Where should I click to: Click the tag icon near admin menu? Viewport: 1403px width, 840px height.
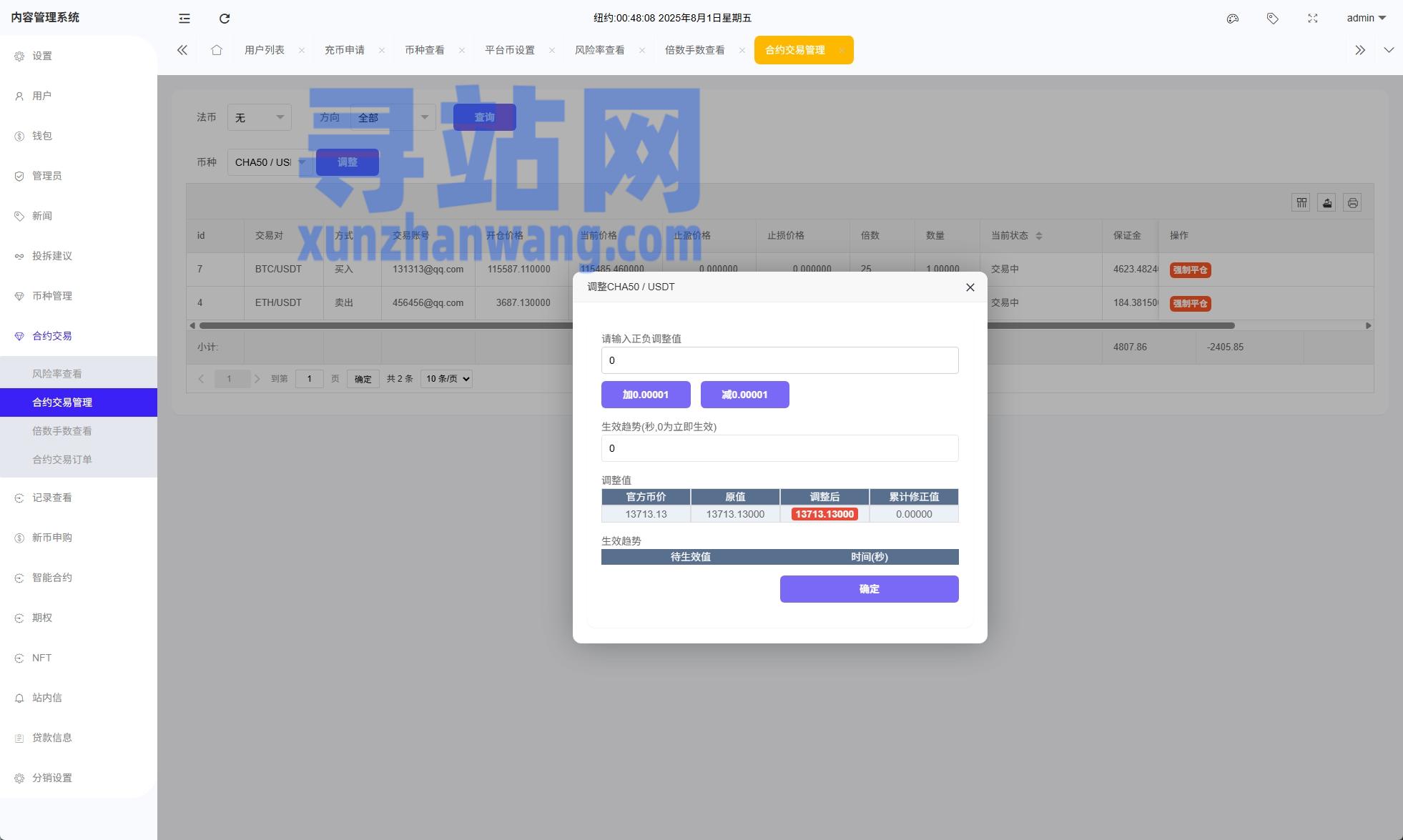pos(1271,18)
